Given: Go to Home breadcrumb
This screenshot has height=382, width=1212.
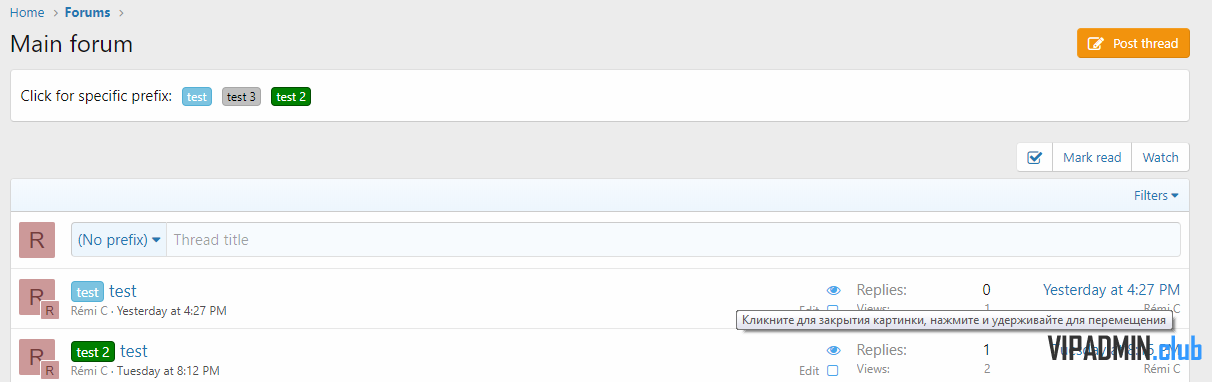Looking at the screenshot, I should [27, 13].
